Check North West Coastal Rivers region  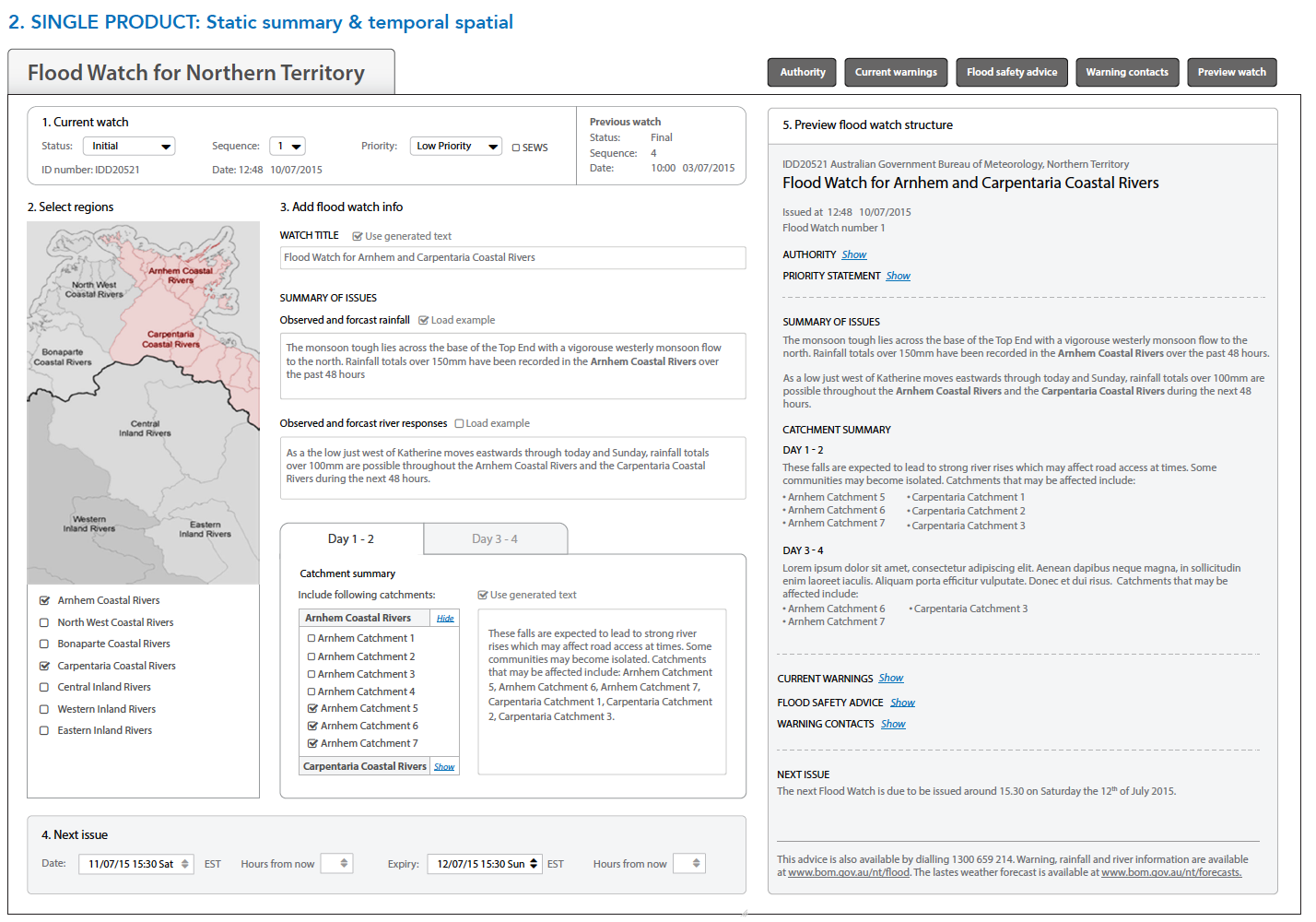coord(44,622)
